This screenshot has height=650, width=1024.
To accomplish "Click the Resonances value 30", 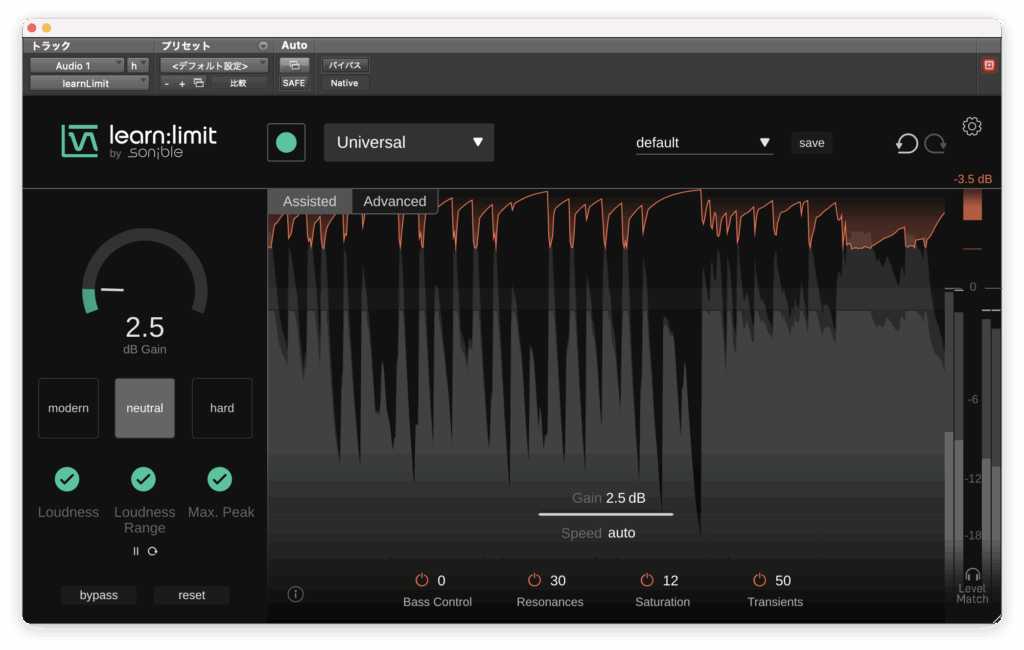I will pos(558,580).
